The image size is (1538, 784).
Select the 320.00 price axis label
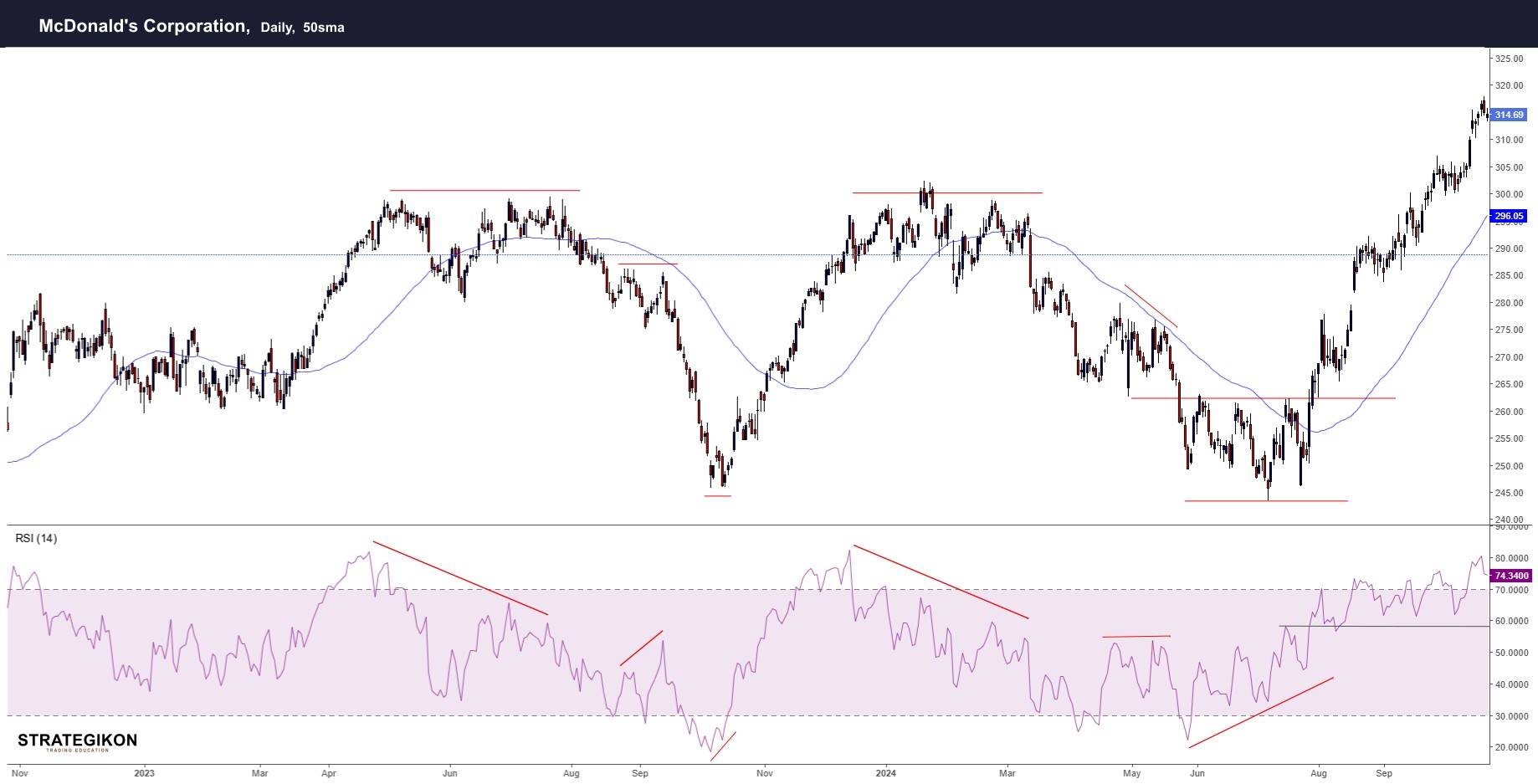pos(1510,85)
